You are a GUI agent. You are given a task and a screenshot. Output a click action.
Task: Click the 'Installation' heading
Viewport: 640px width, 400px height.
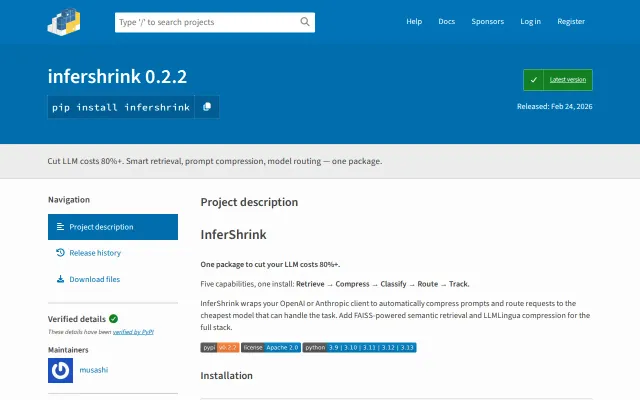point(227,376)
